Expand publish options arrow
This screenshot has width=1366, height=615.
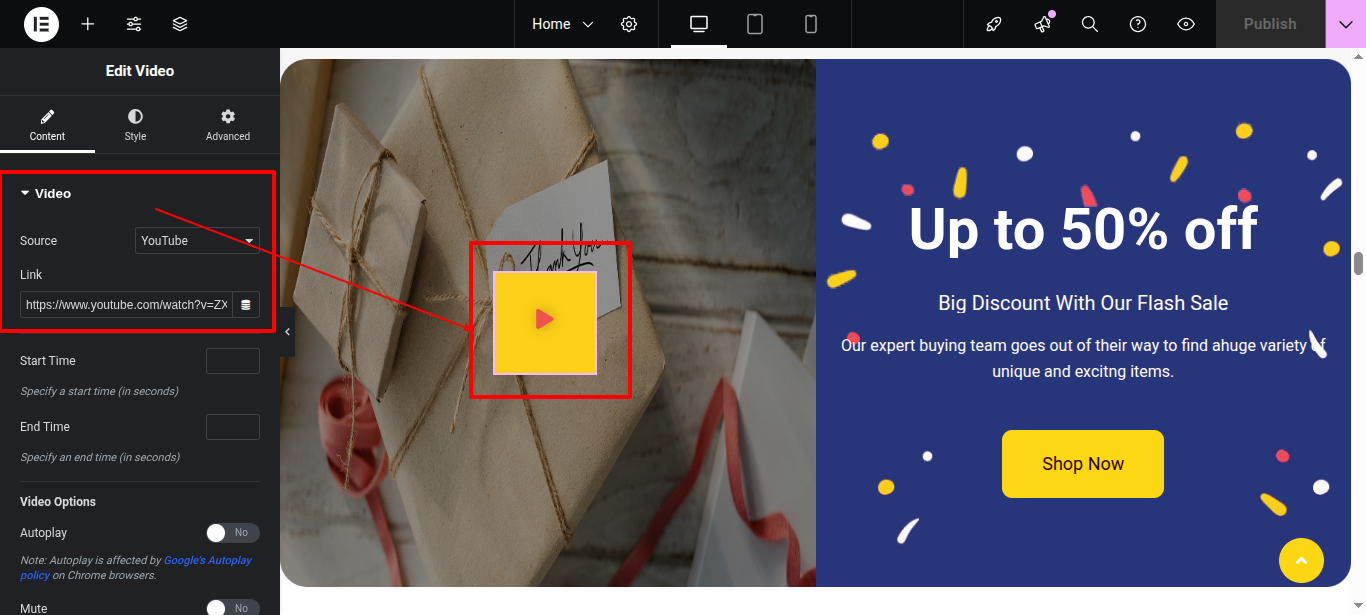(1345, 24)
